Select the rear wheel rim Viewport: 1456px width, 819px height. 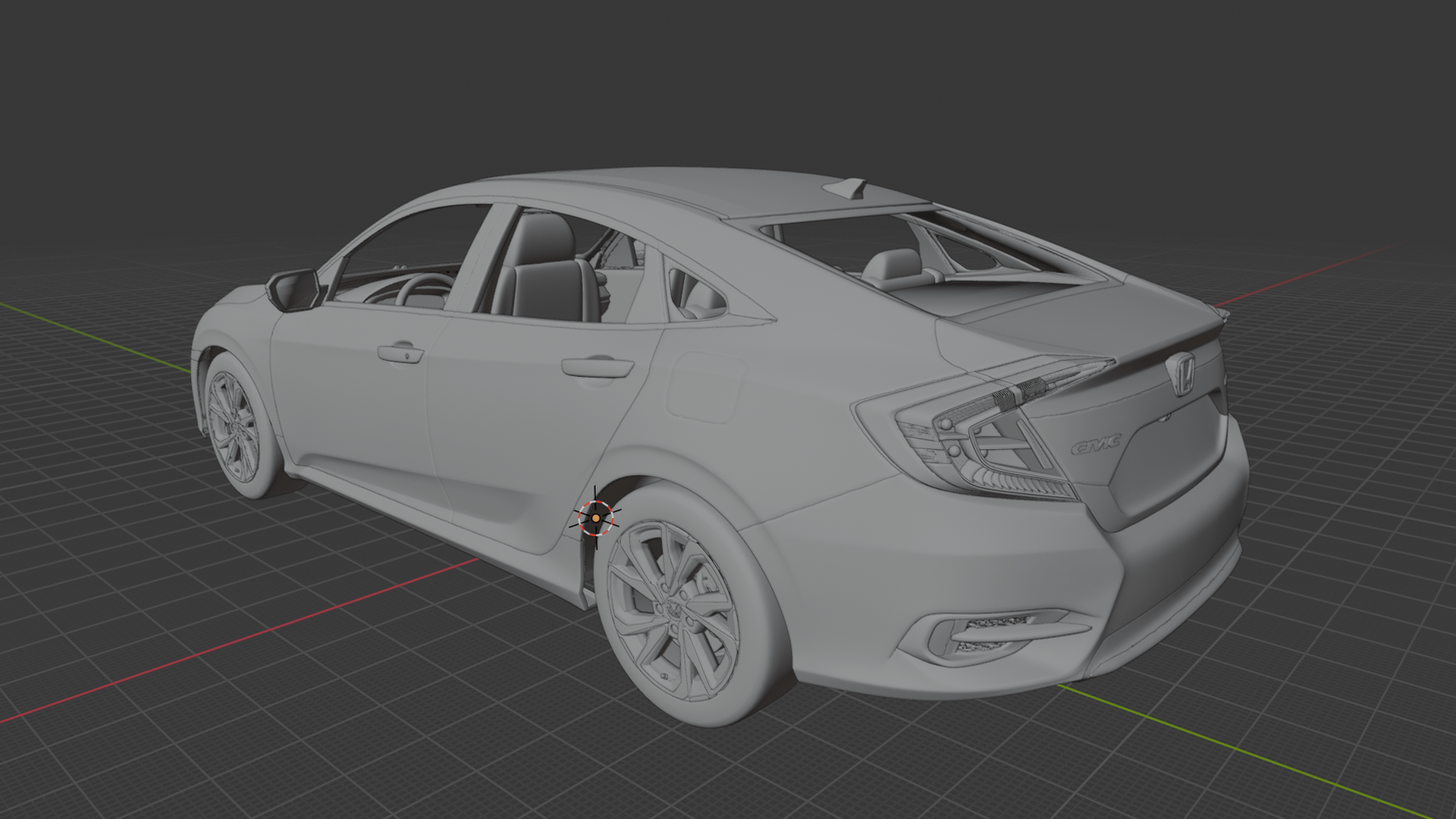coord(673,609)
